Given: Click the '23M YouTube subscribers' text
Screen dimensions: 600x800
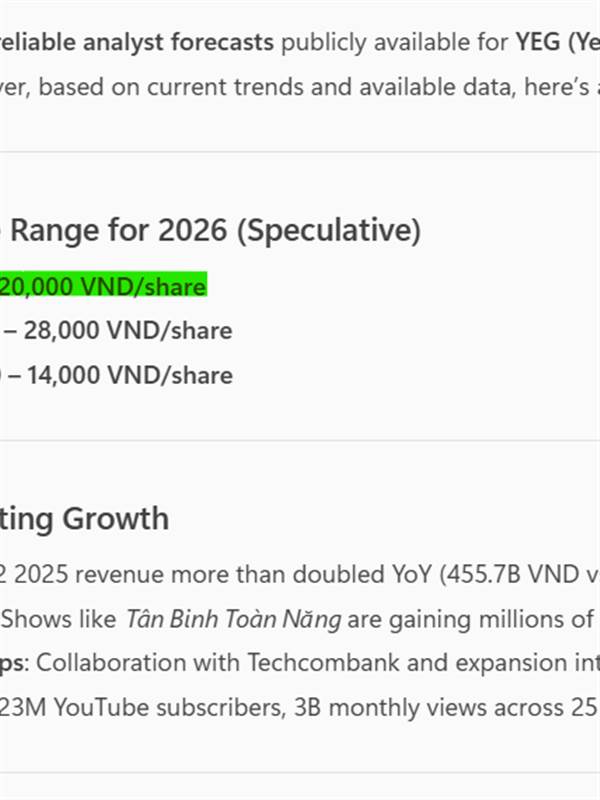Looking at the screenshot, I should tap(141, 708).
